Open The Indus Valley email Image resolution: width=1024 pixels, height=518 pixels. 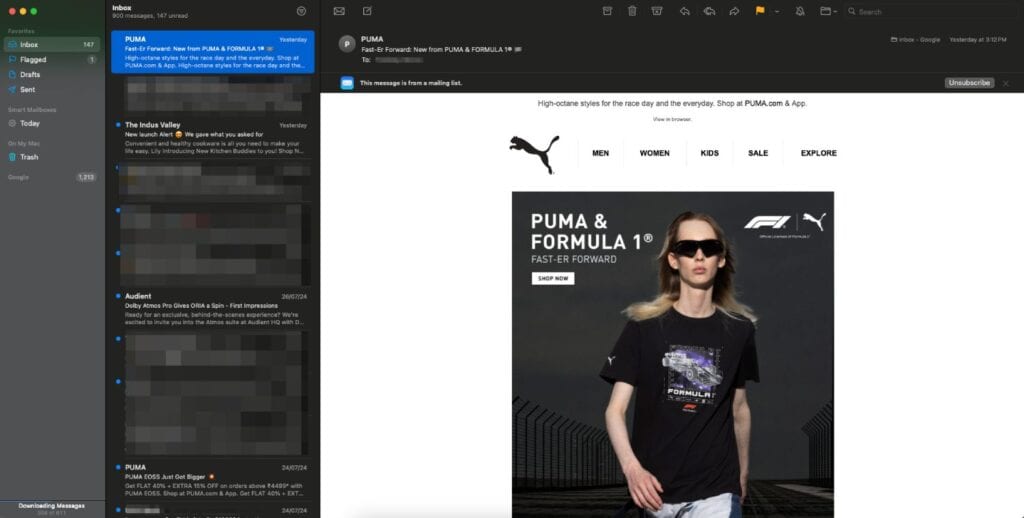click(212, 137)
